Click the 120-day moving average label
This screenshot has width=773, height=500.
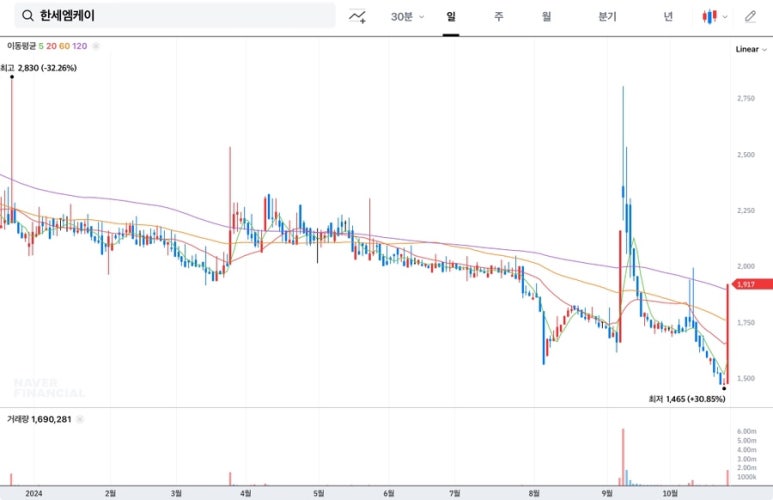pos(79,46)
